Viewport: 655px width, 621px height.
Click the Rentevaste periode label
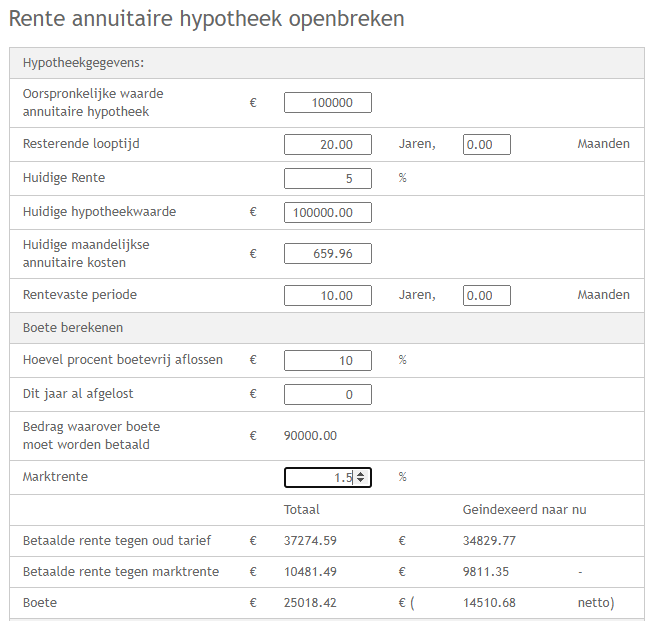point(80,295)
